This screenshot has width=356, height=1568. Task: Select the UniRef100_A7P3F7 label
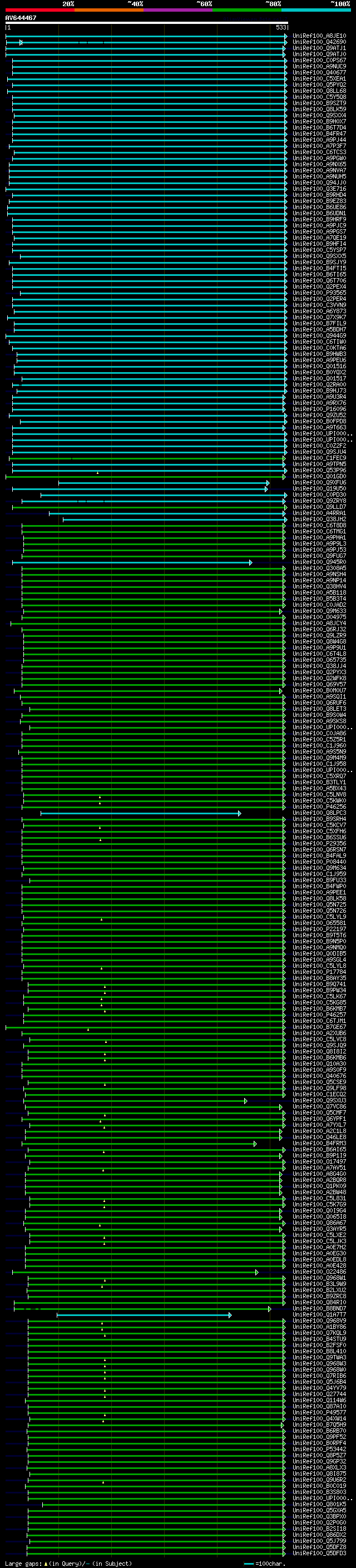pyautogui.click(x=319, y=146)
